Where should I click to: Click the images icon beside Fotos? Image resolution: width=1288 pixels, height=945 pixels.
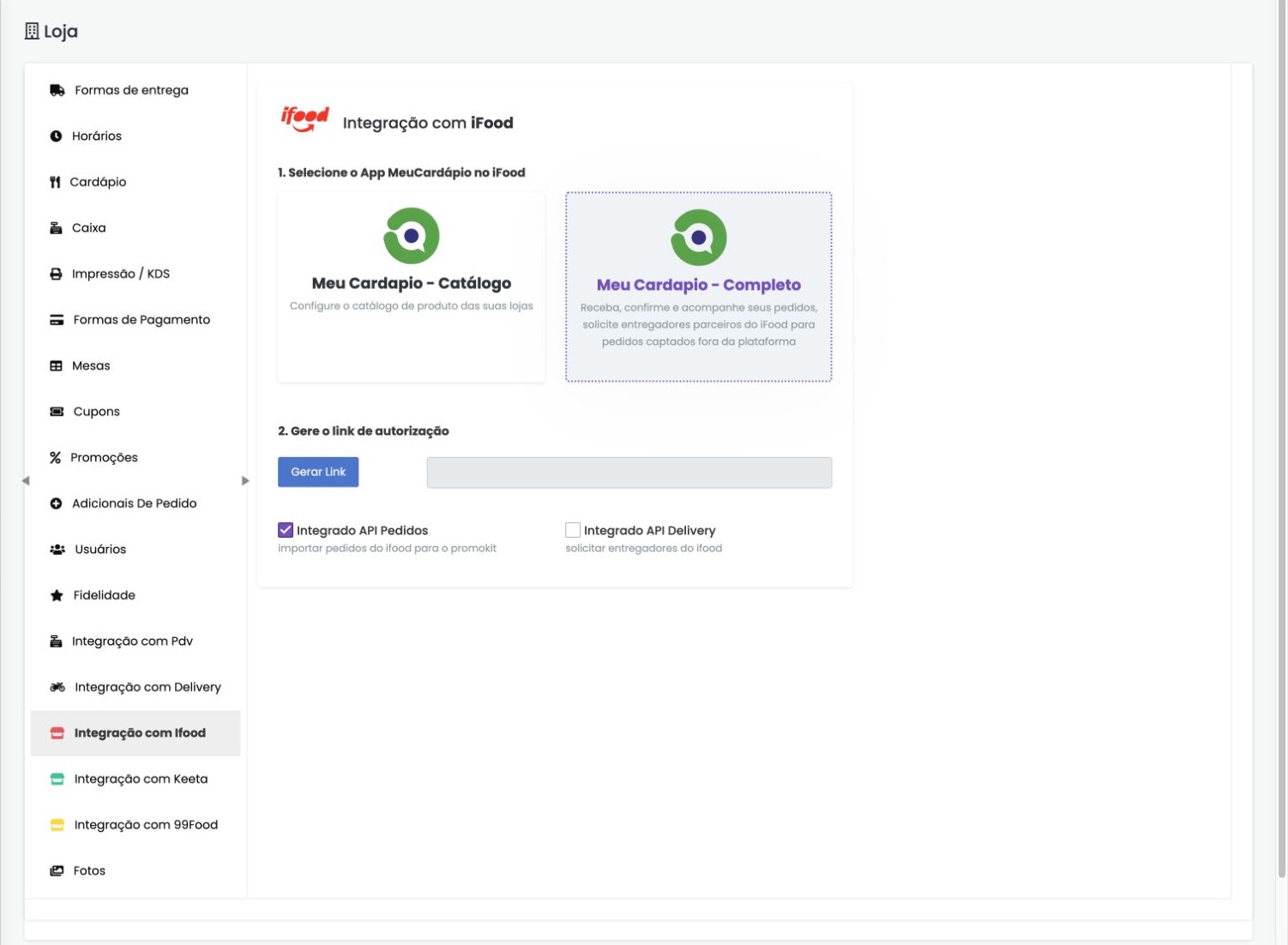click(57, 870)
